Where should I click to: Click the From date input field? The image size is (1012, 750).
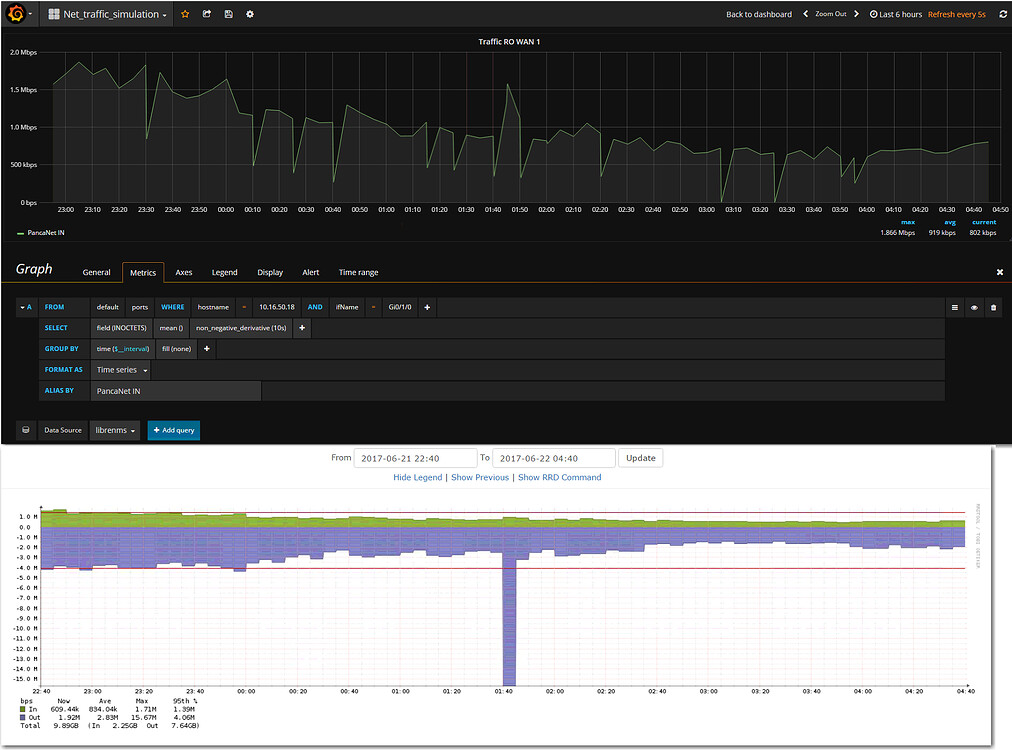pos(415,457)
